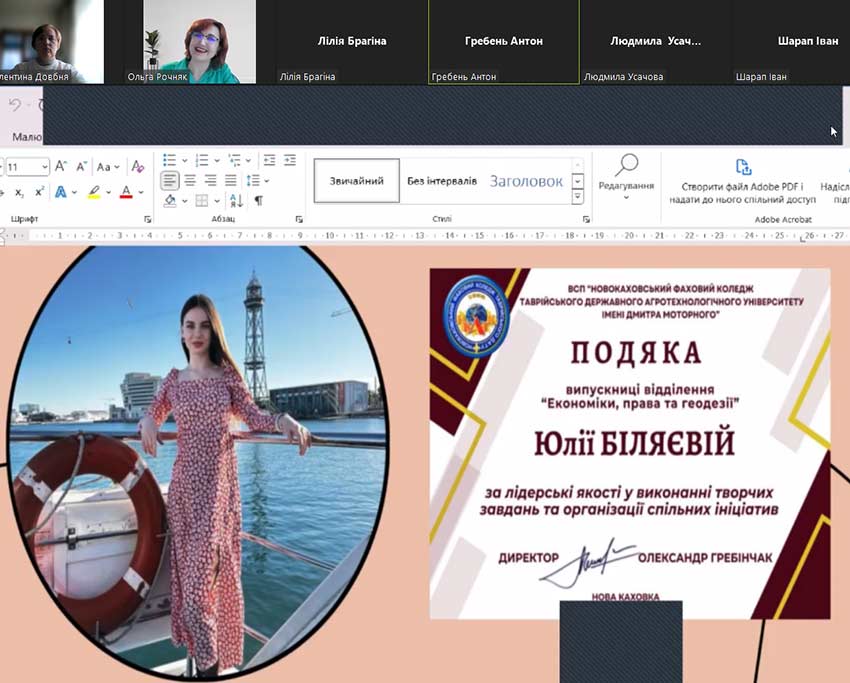Apply the Звичайний style
Screen dimensions: 850x683
click(x=356, y=181)
